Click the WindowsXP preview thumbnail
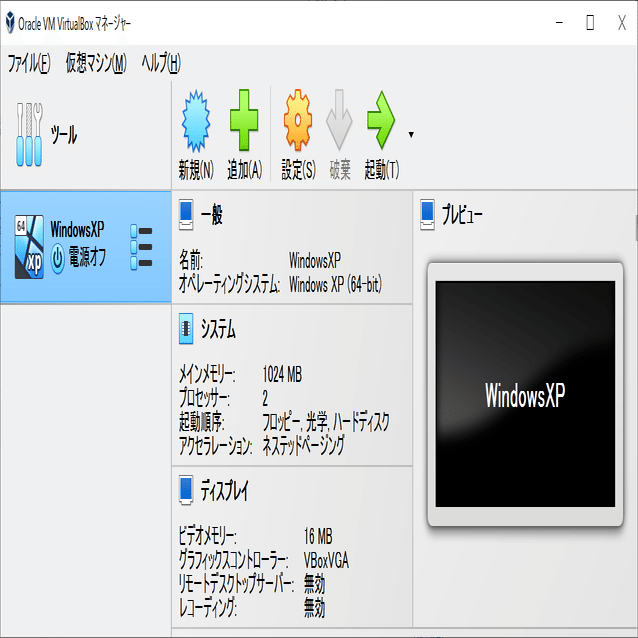Screen dimensions: 638x638 (525, 394)
